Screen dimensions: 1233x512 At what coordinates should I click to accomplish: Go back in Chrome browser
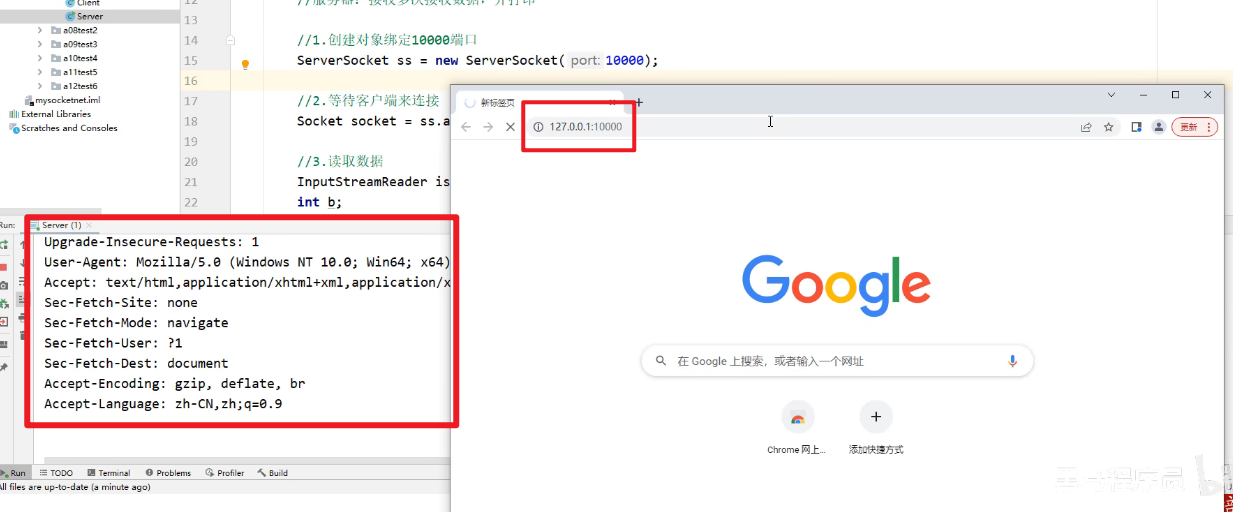point(466,127)
